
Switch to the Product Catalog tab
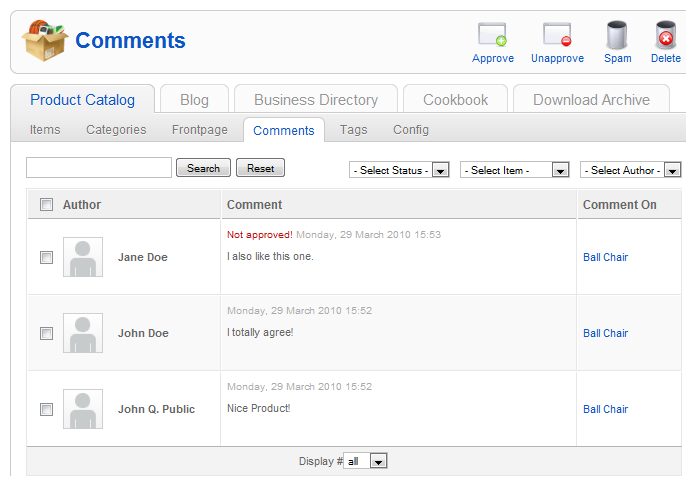point(83,99)
